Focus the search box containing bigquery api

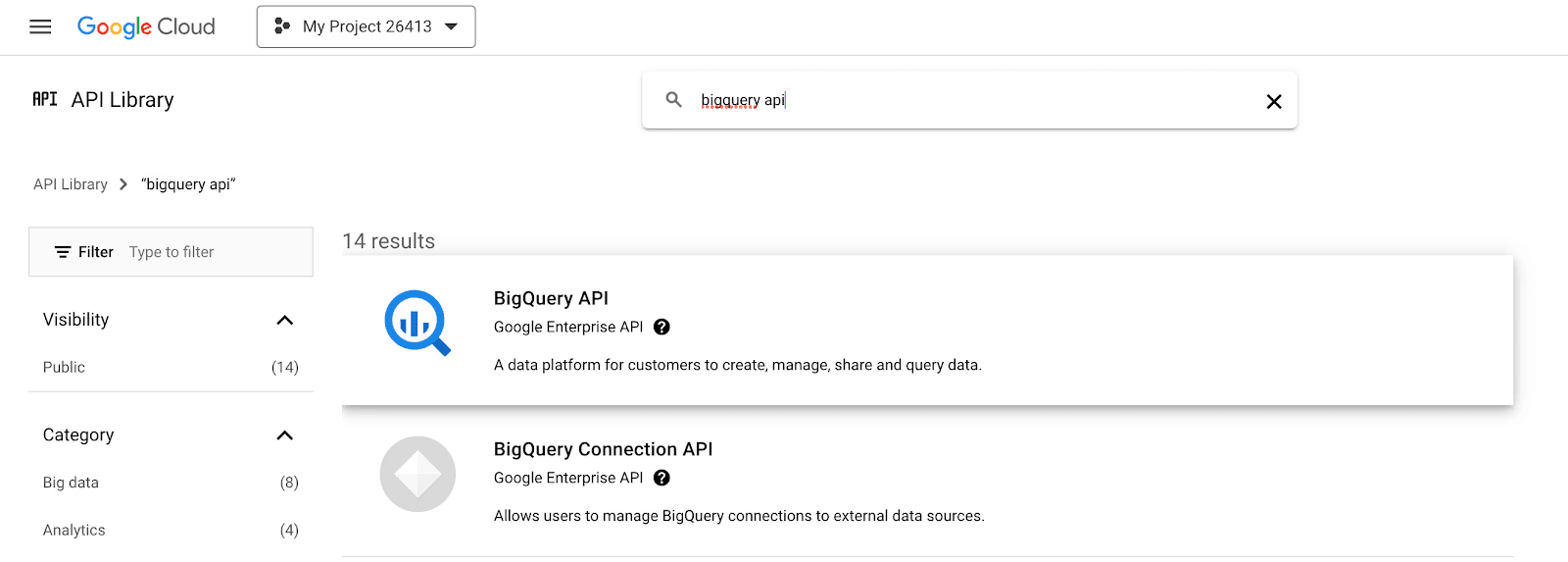coord(969,100)
